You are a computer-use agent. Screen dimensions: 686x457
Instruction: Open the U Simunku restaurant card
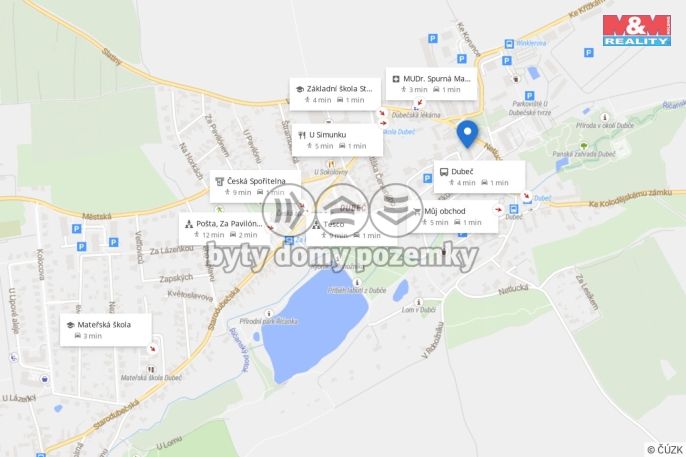coord(337,140)
